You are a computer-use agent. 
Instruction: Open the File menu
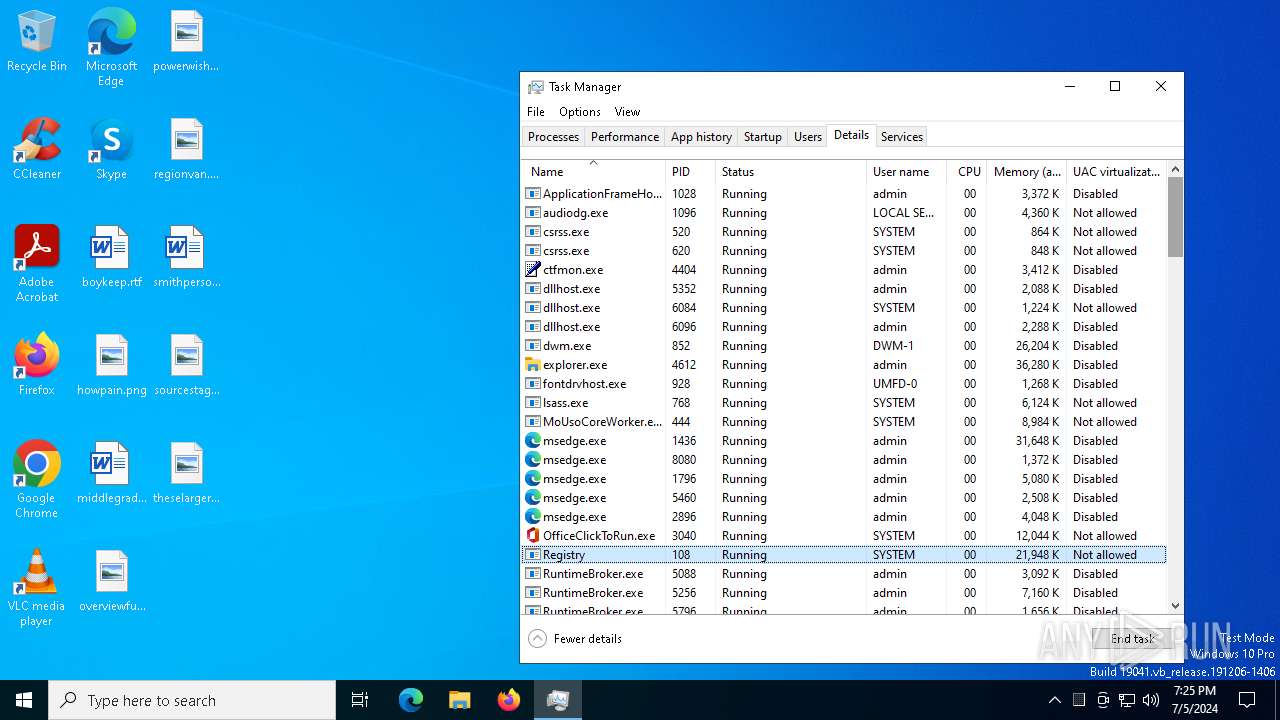pyautogui.click(x=536, y=112)
